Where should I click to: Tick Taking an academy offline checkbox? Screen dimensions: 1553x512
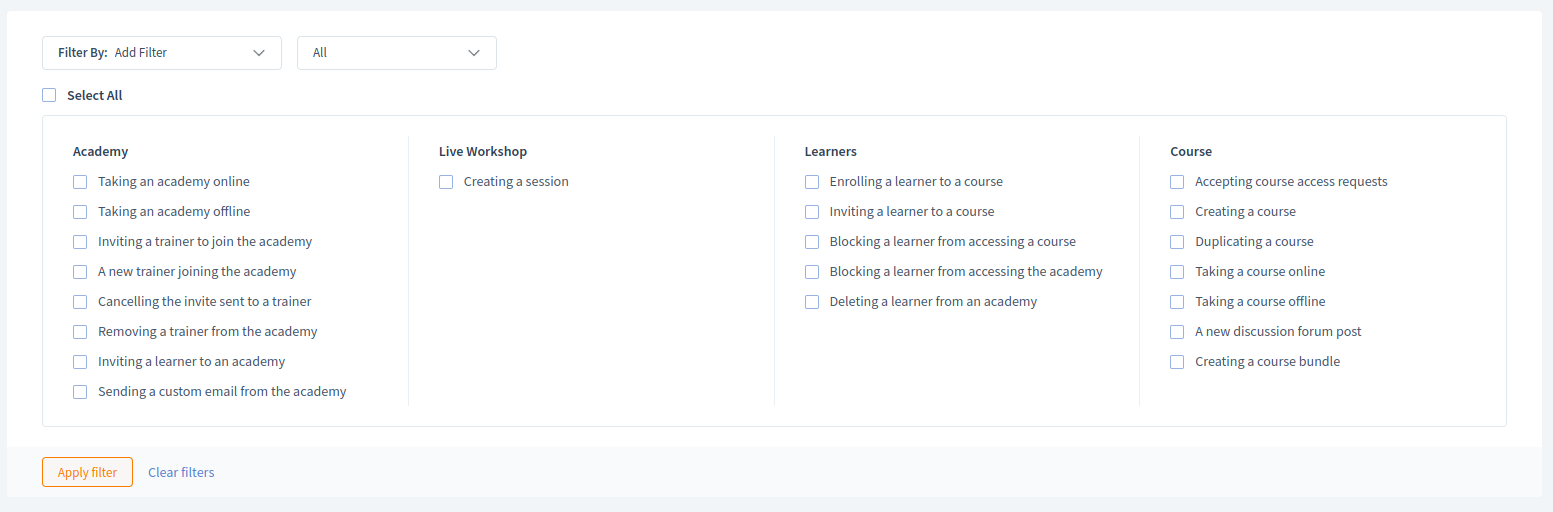coord(80,212)
